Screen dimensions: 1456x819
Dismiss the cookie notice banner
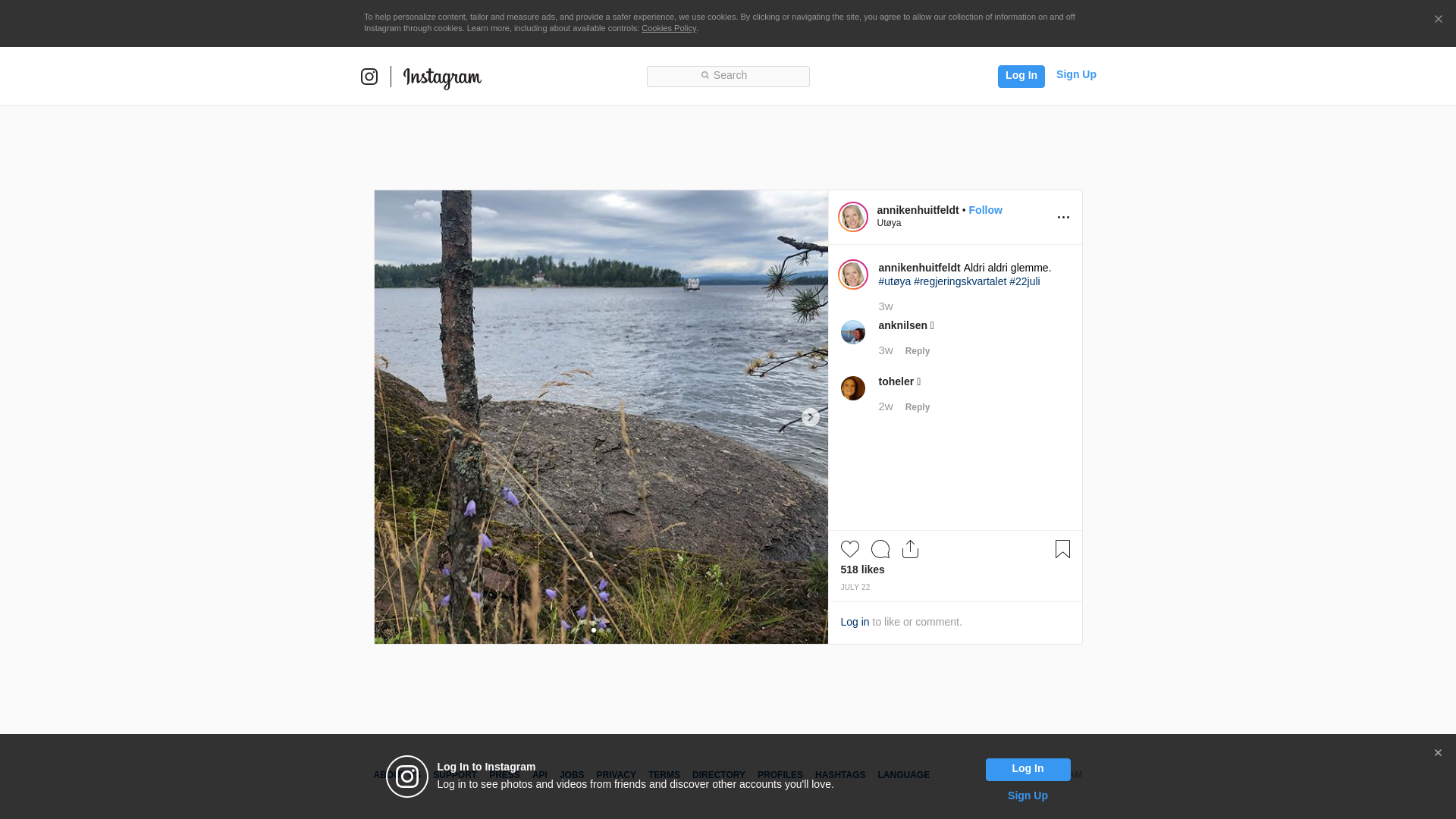(1438, 20)
